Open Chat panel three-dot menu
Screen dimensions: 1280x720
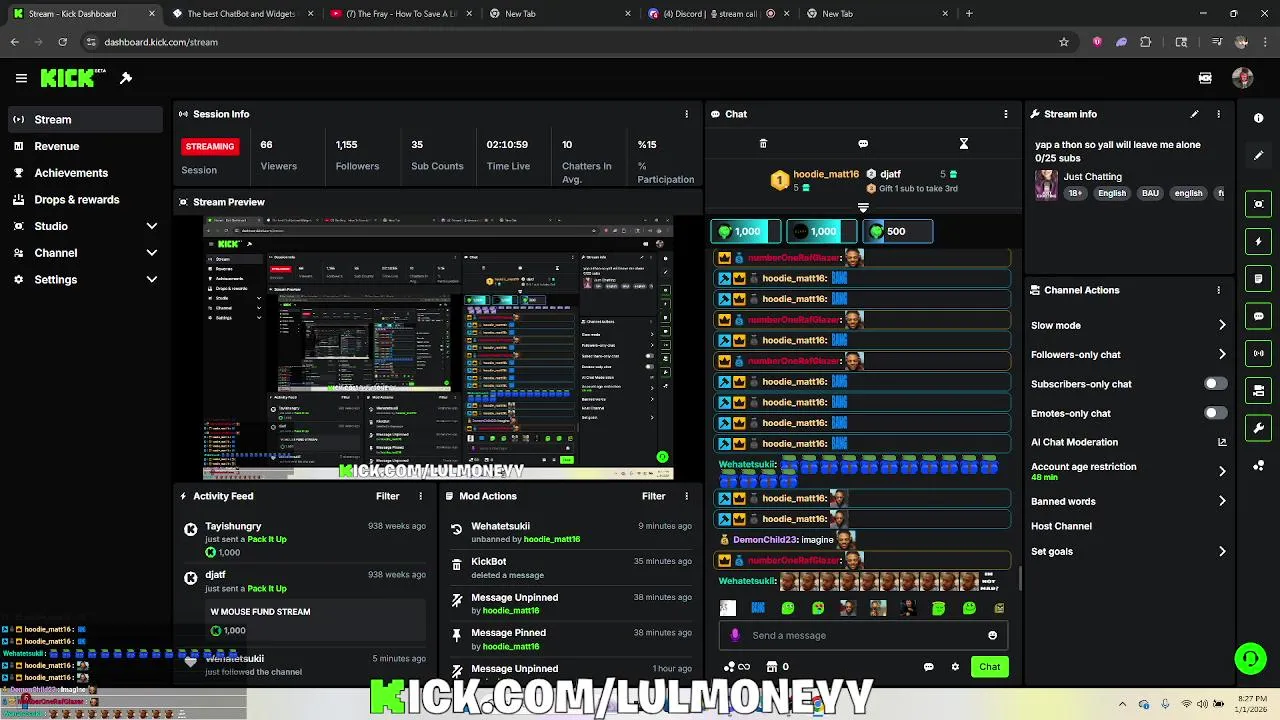(1006, 114)
